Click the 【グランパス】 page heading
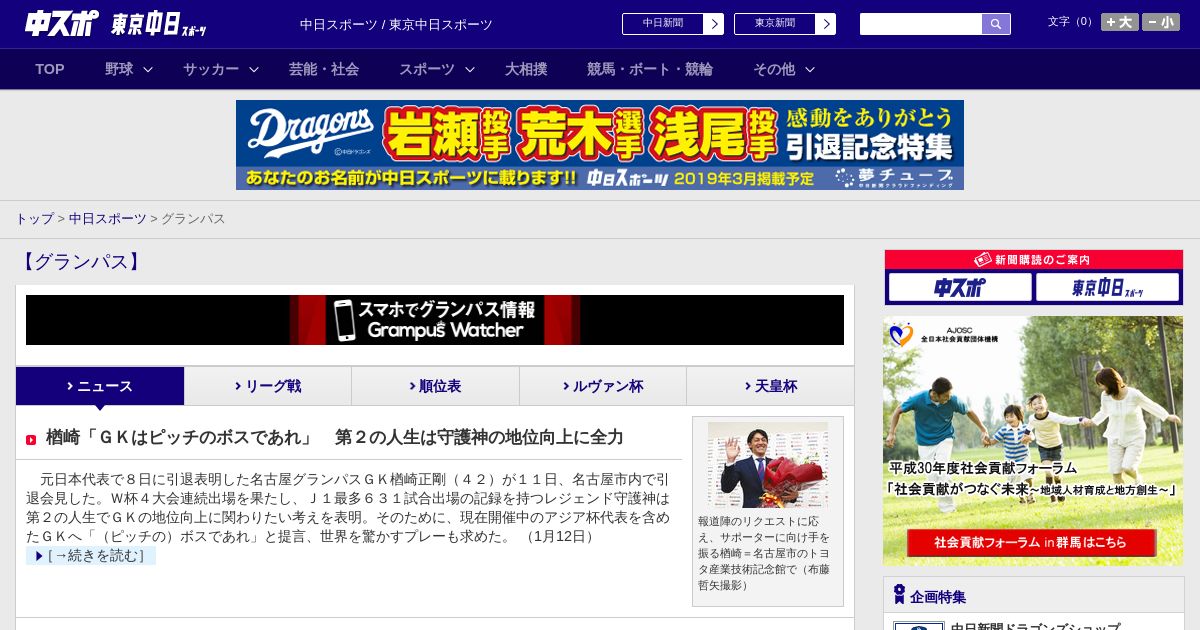 80,262
